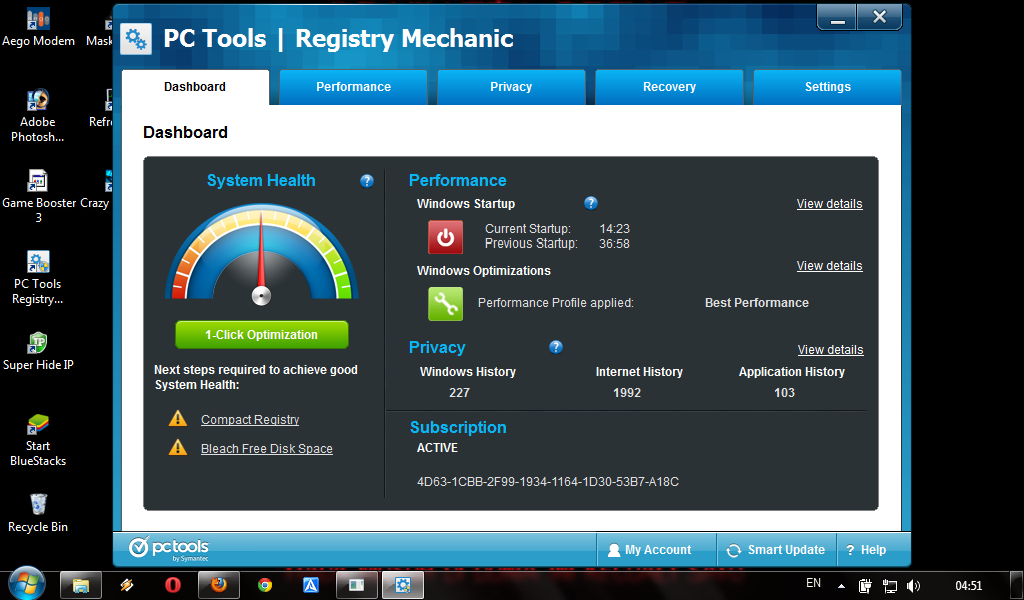Open the Bleach Free Disk Space link
The image size is (1024, 600).
pos(266,449)
